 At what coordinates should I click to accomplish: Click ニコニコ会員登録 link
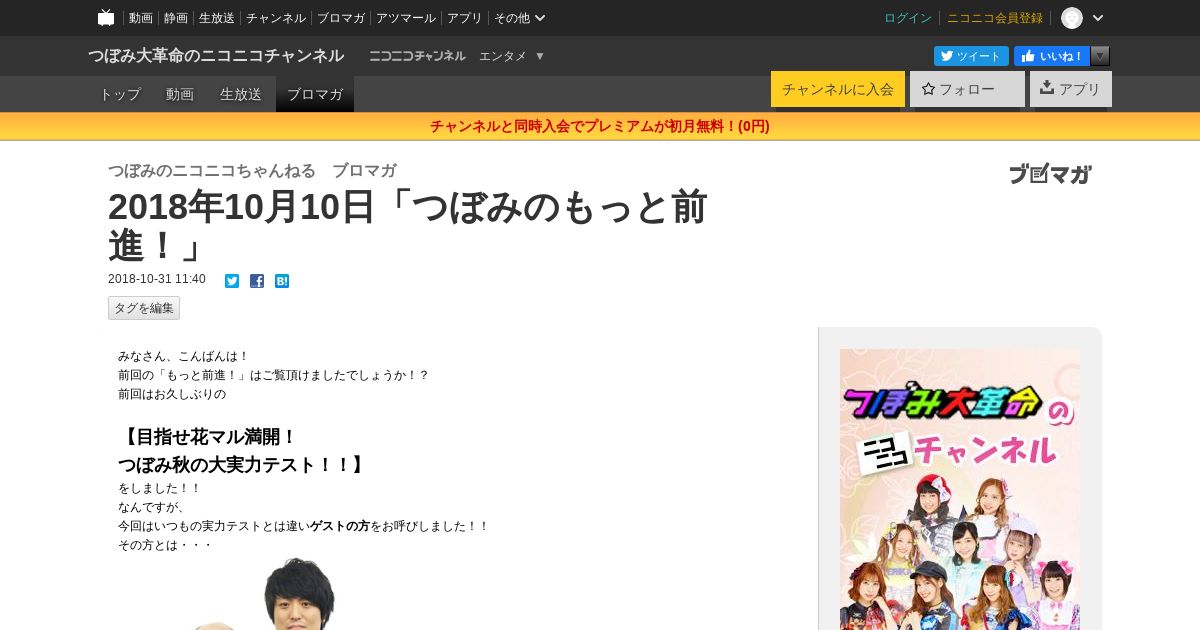coord(995,18)
